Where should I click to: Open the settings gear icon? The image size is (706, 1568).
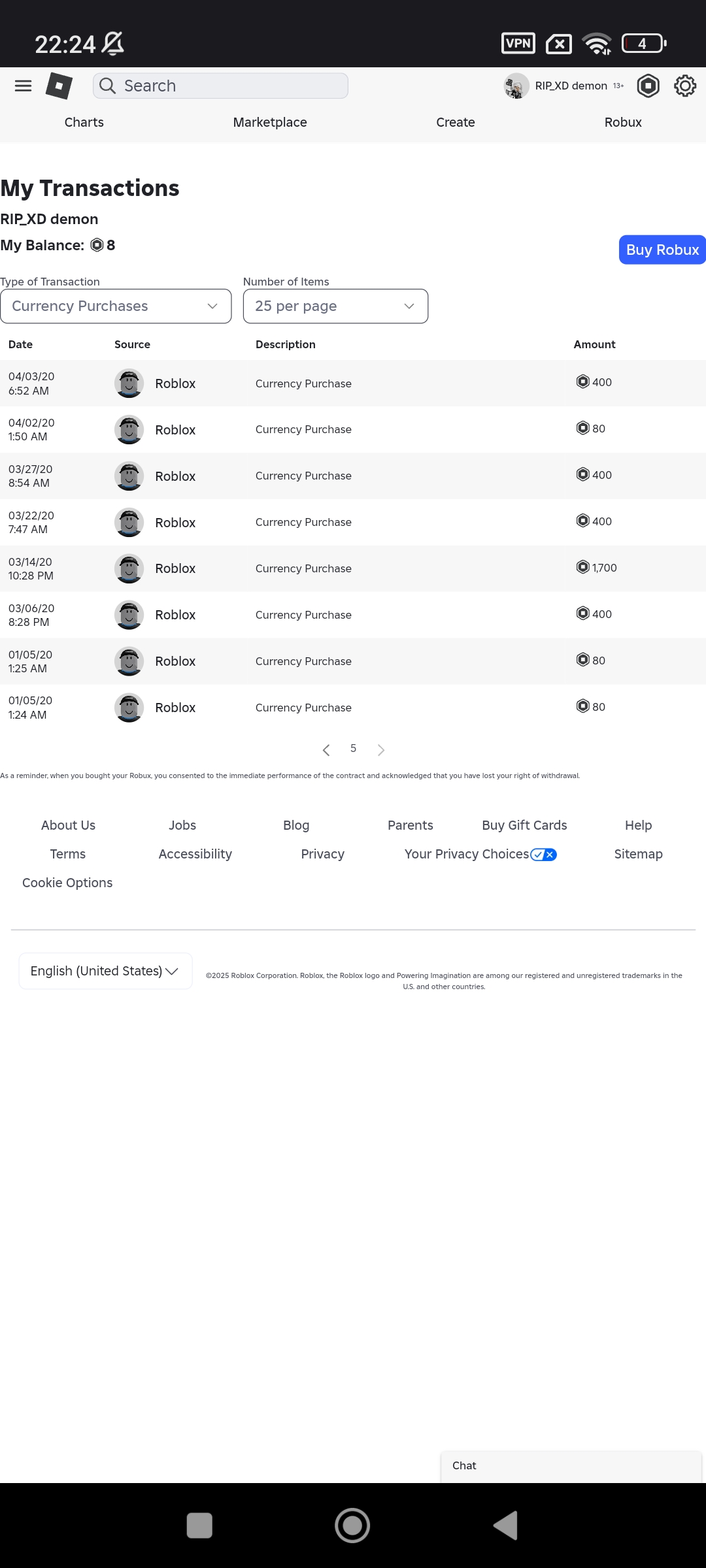coord(685,86)
